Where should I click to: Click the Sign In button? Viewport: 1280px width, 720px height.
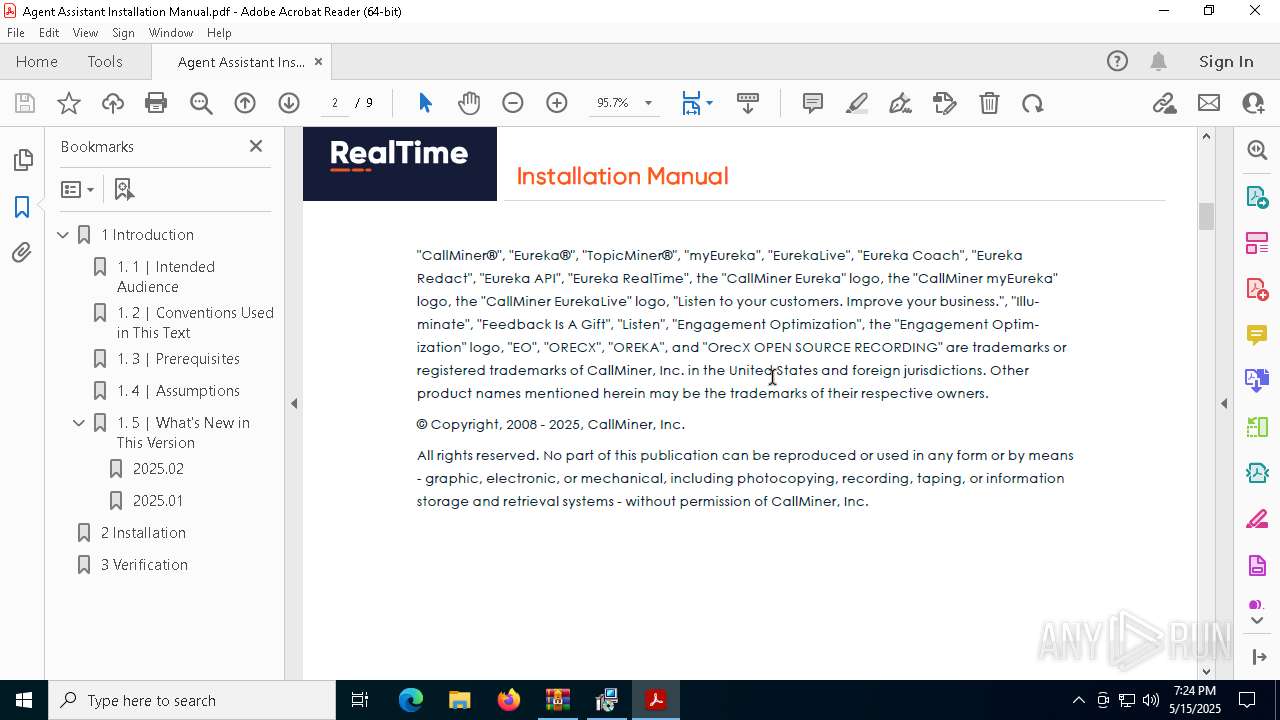tap(1226, 62)
